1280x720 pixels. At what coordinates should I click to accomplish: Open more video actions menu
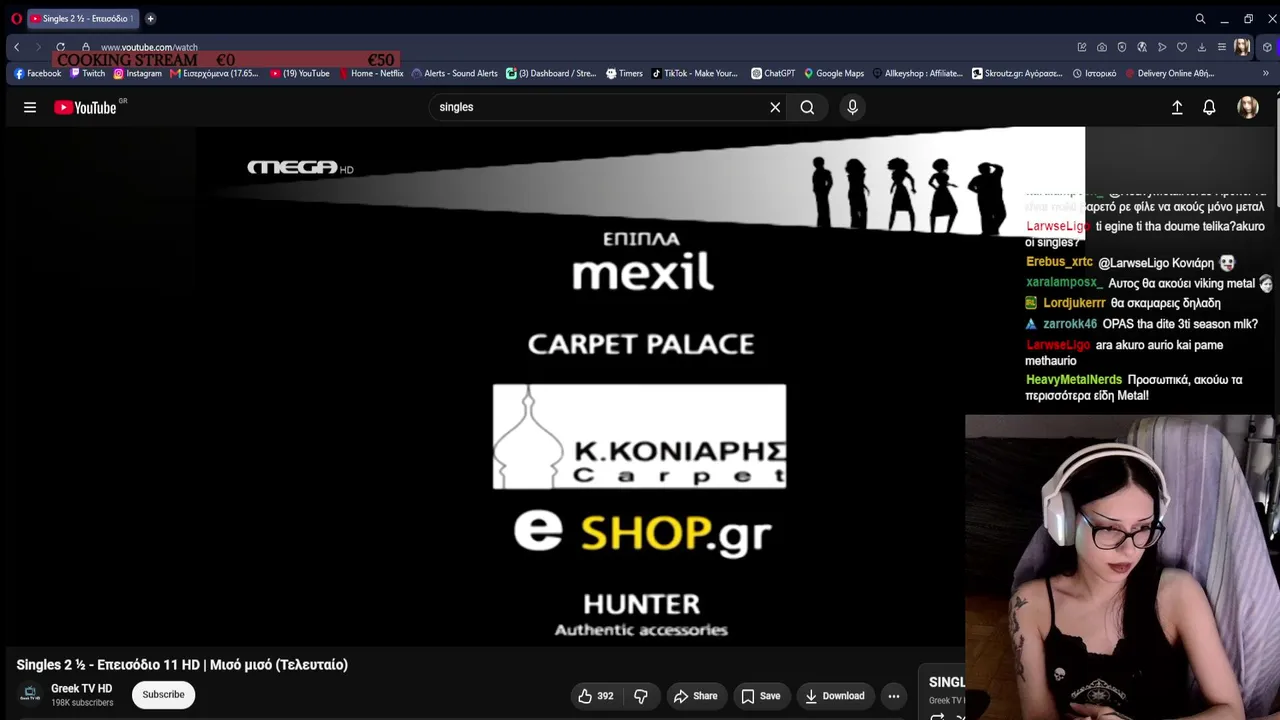click(x=894, y=696)
